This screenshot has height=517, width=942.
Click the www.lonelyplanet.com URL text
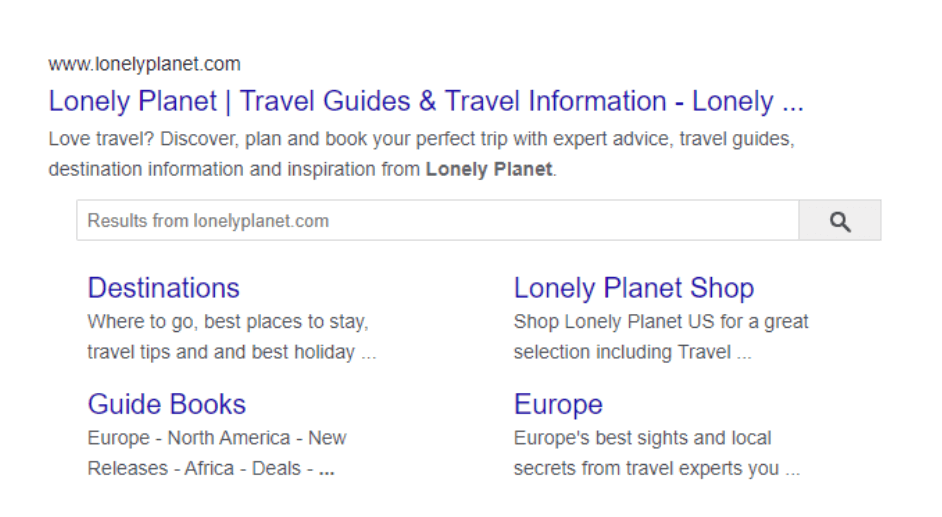pyautogui.click(x=145, y=64)
